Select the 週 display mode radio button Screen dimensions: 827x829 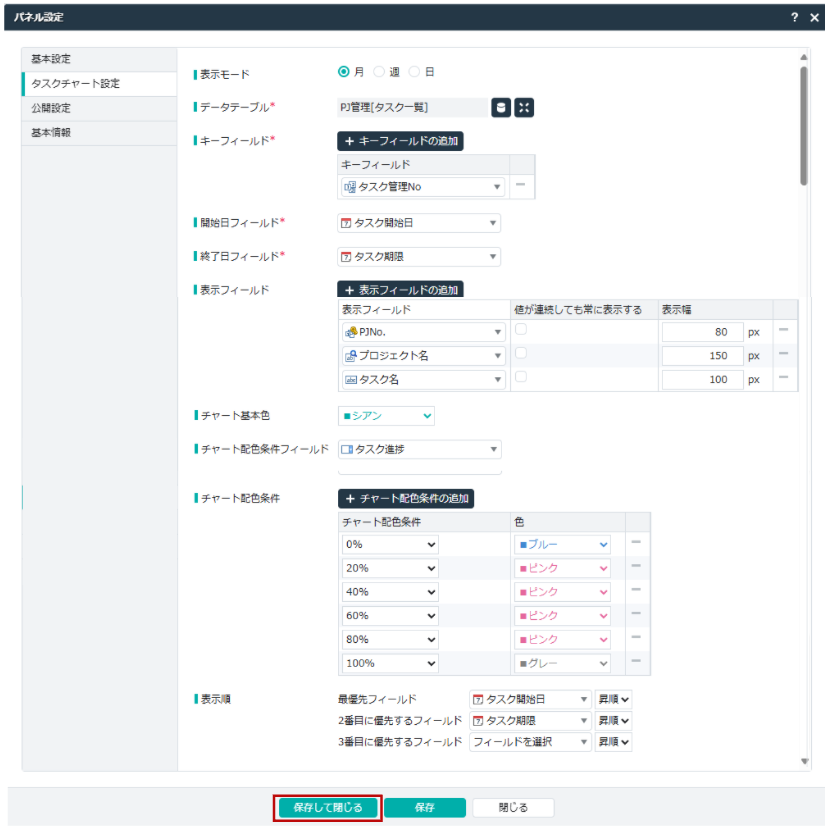click(x=379, y=72)
